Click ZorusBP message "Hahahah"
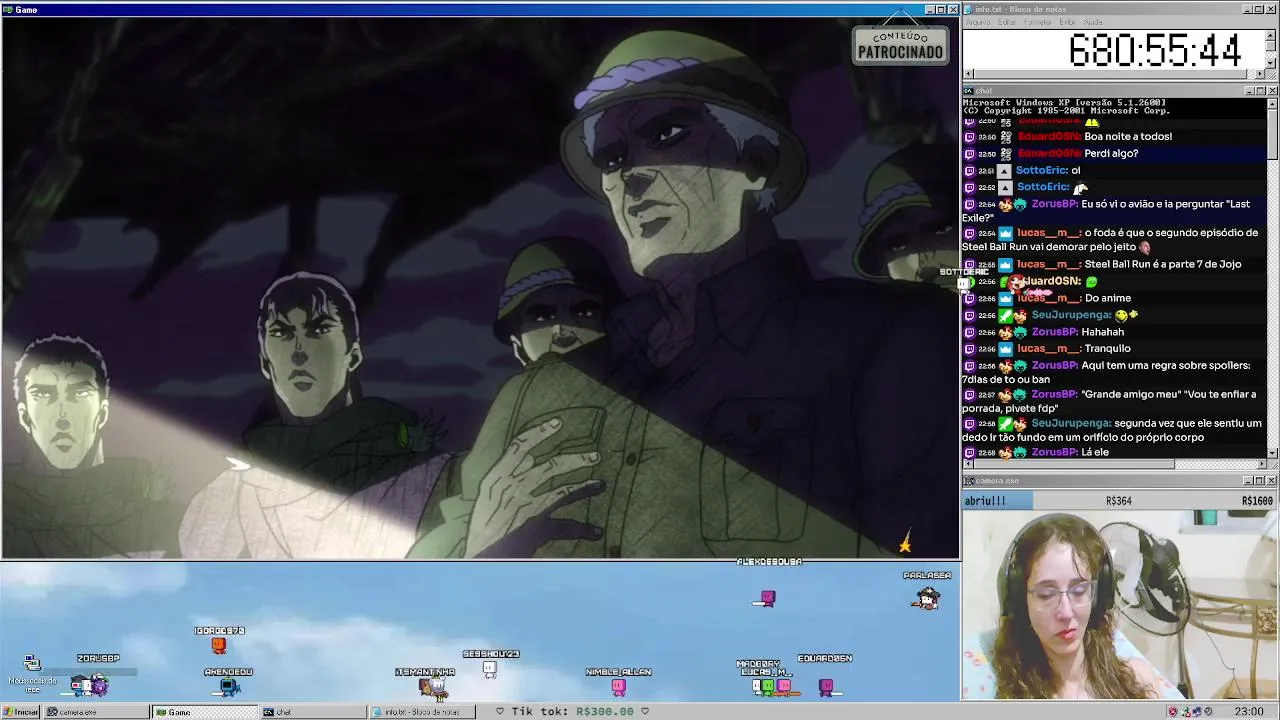1280x720 pixels. [x=1102, y=332]
